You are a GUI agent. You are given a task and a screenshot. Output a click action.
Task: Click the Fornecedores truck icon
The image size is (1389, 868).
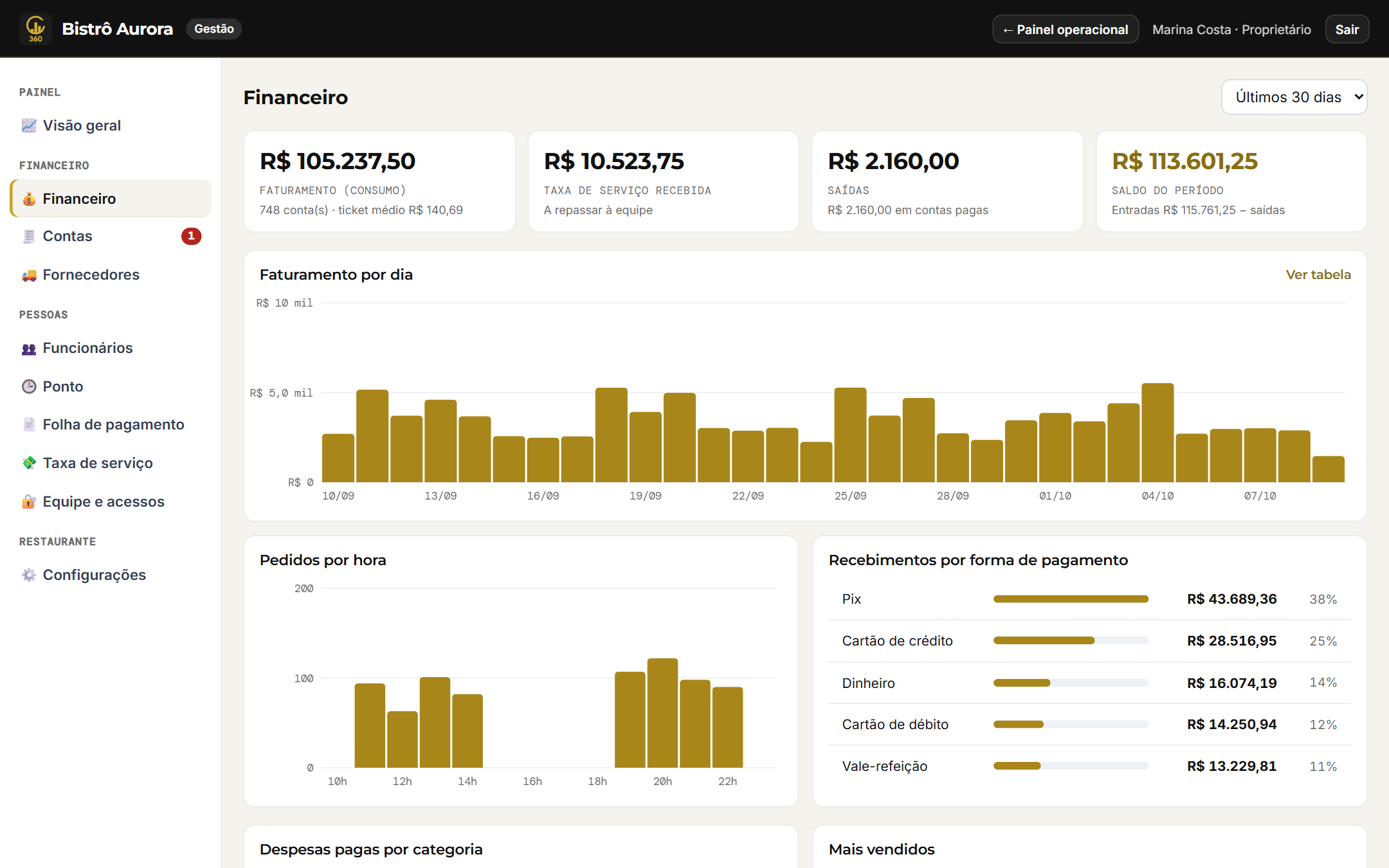pos(29,275)
